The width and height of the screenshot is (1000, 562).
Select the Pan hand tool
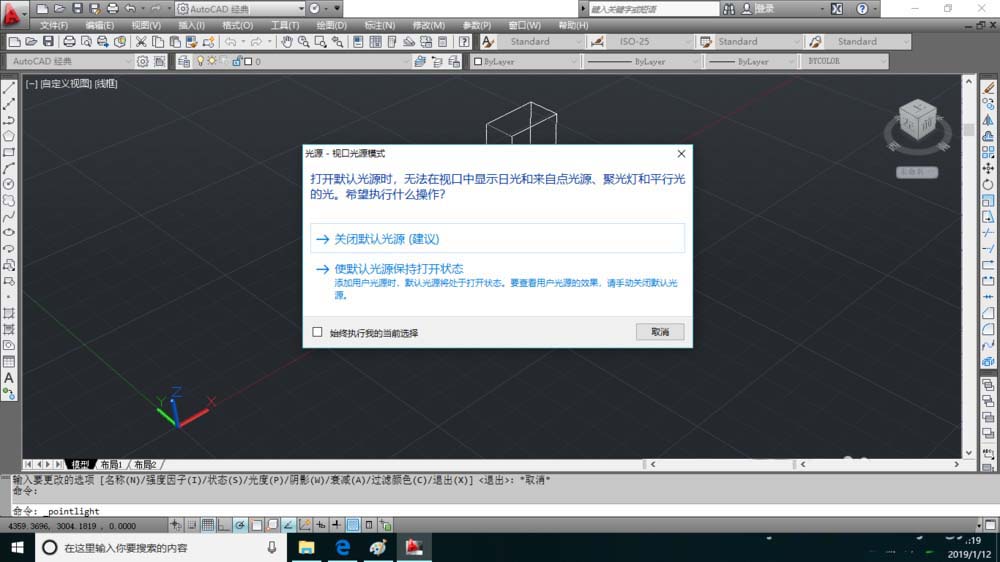pyautogui.click(x=287, y=41)
